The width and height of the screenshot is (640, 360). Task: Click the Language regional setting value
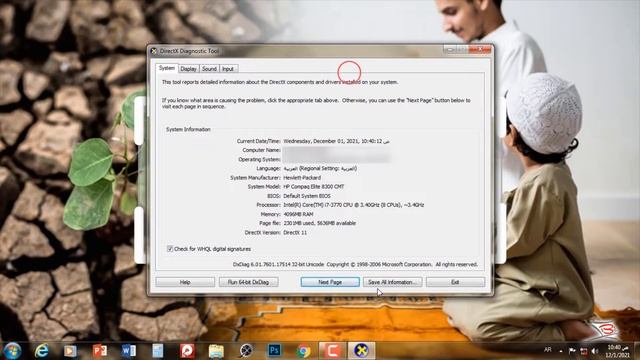[320, 169]
